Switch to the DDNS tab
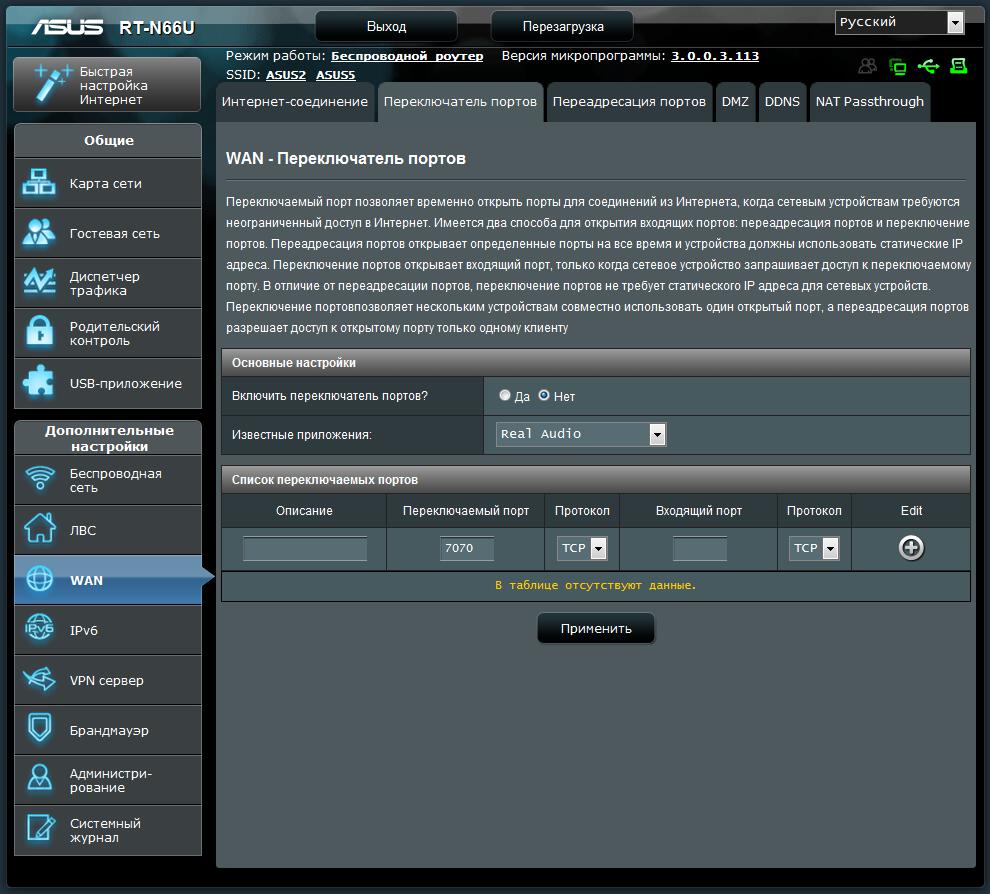 (x=782, y=102)
